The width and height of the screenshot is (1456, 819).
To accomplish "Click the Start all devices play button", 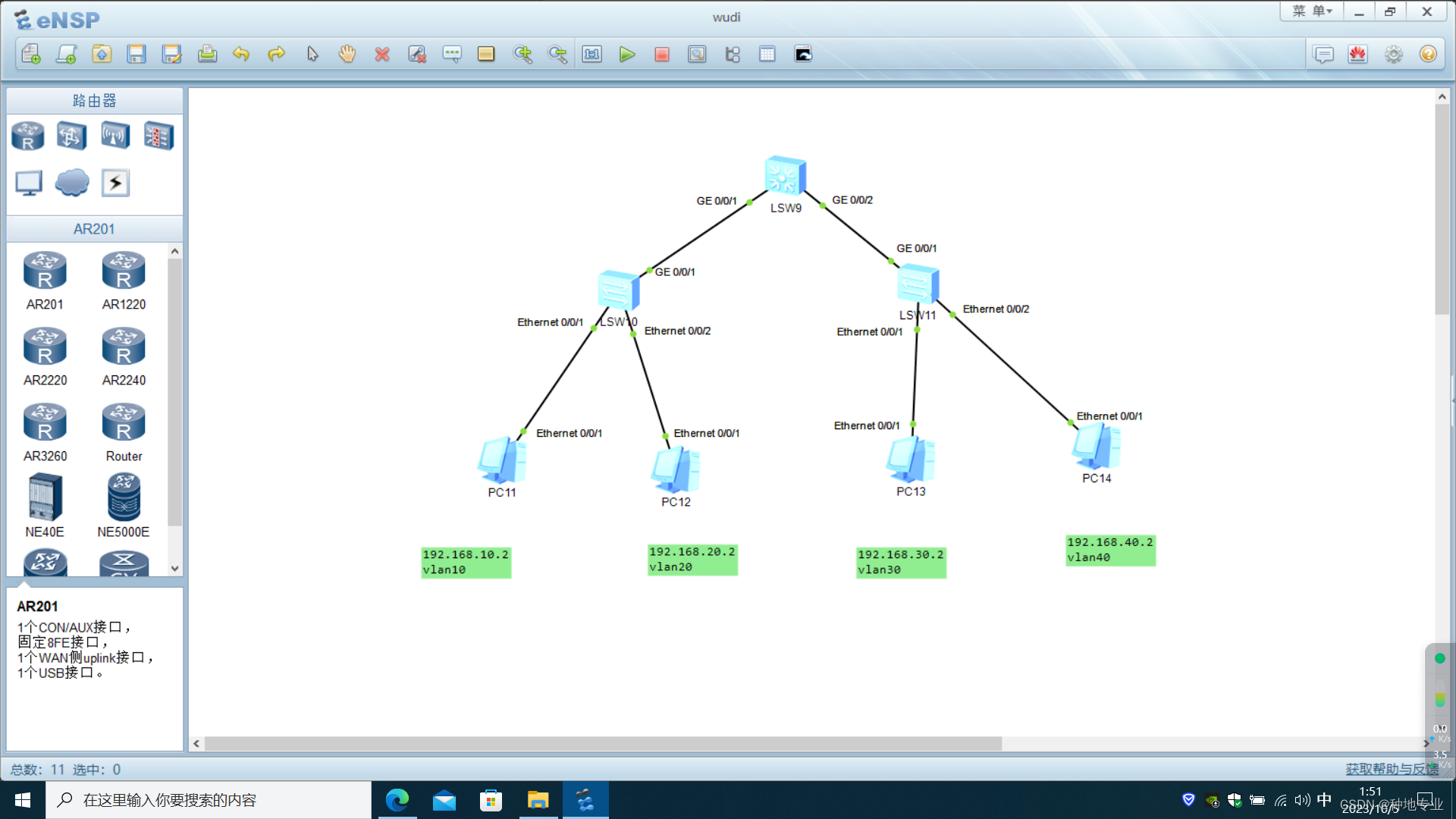I will [626, 55].
